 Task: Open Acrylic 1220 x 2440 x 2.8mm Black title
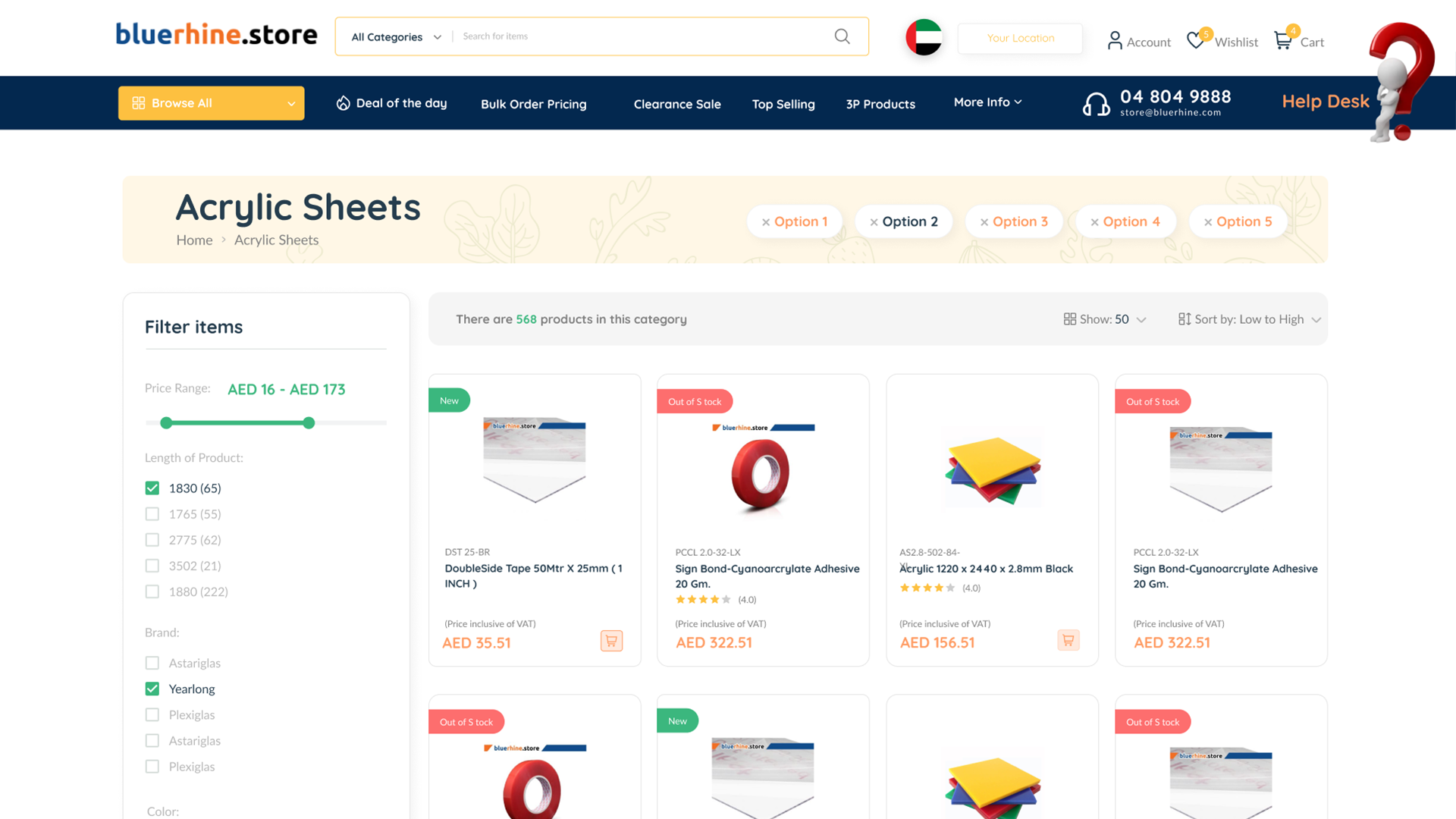point(986,569)
